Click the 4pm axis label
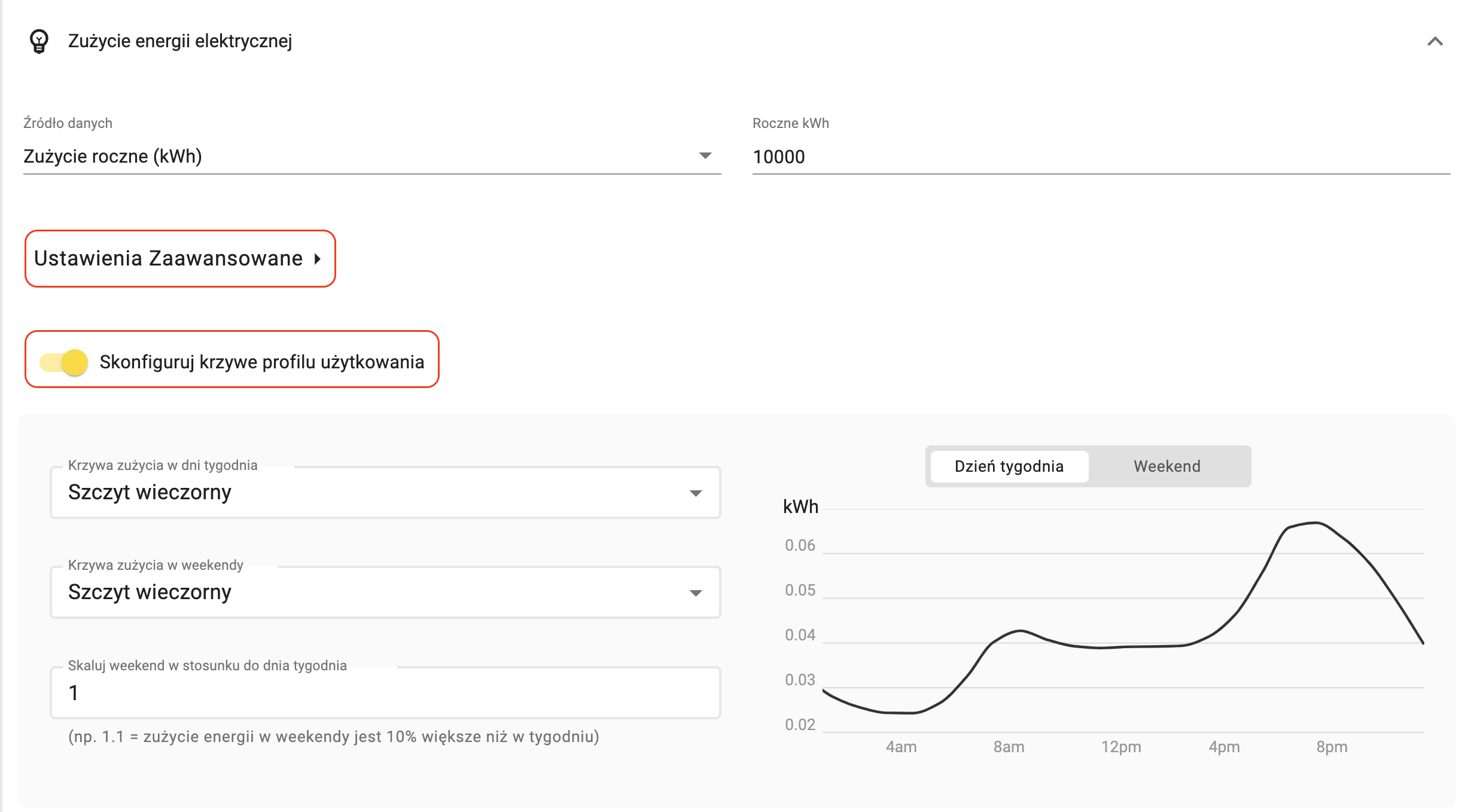The width and height of the screenshot is (1468, 812). pyautogui.click(x=1224, y=747)
